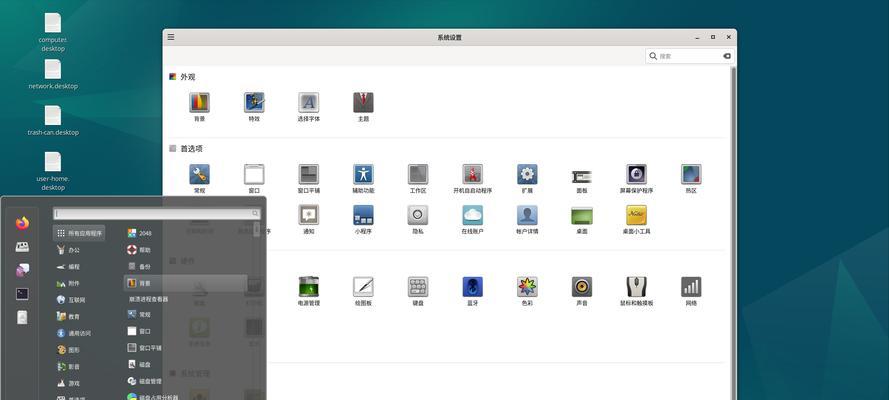Viewport: 889px width, 400px height.
Task: Open the 选择字体 font settings
Action: pos(308,107)
